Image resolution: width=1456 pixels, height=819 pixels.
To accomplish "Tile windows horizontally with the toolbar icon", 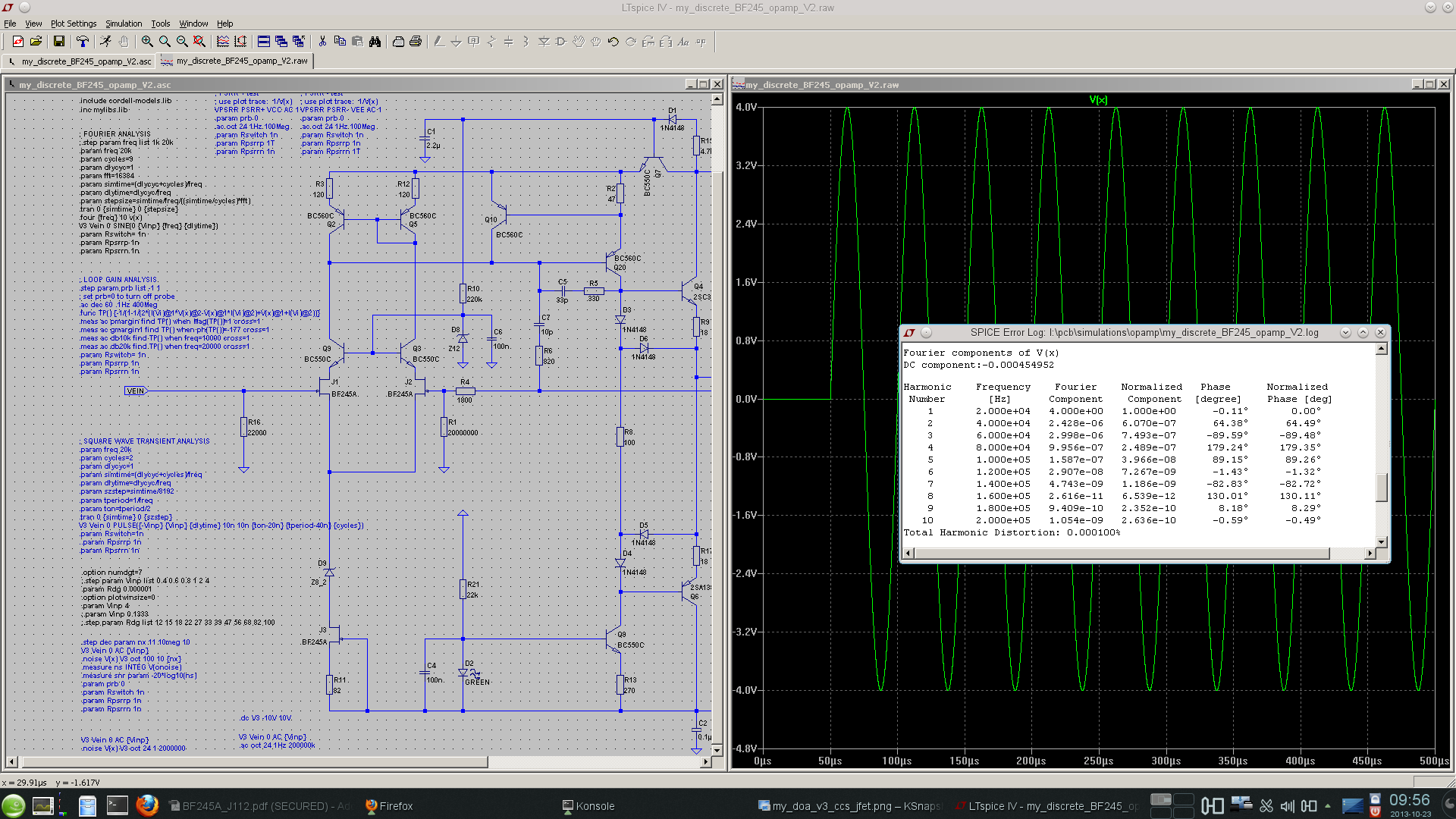I will pyautogui.click(x=264, y=42).
